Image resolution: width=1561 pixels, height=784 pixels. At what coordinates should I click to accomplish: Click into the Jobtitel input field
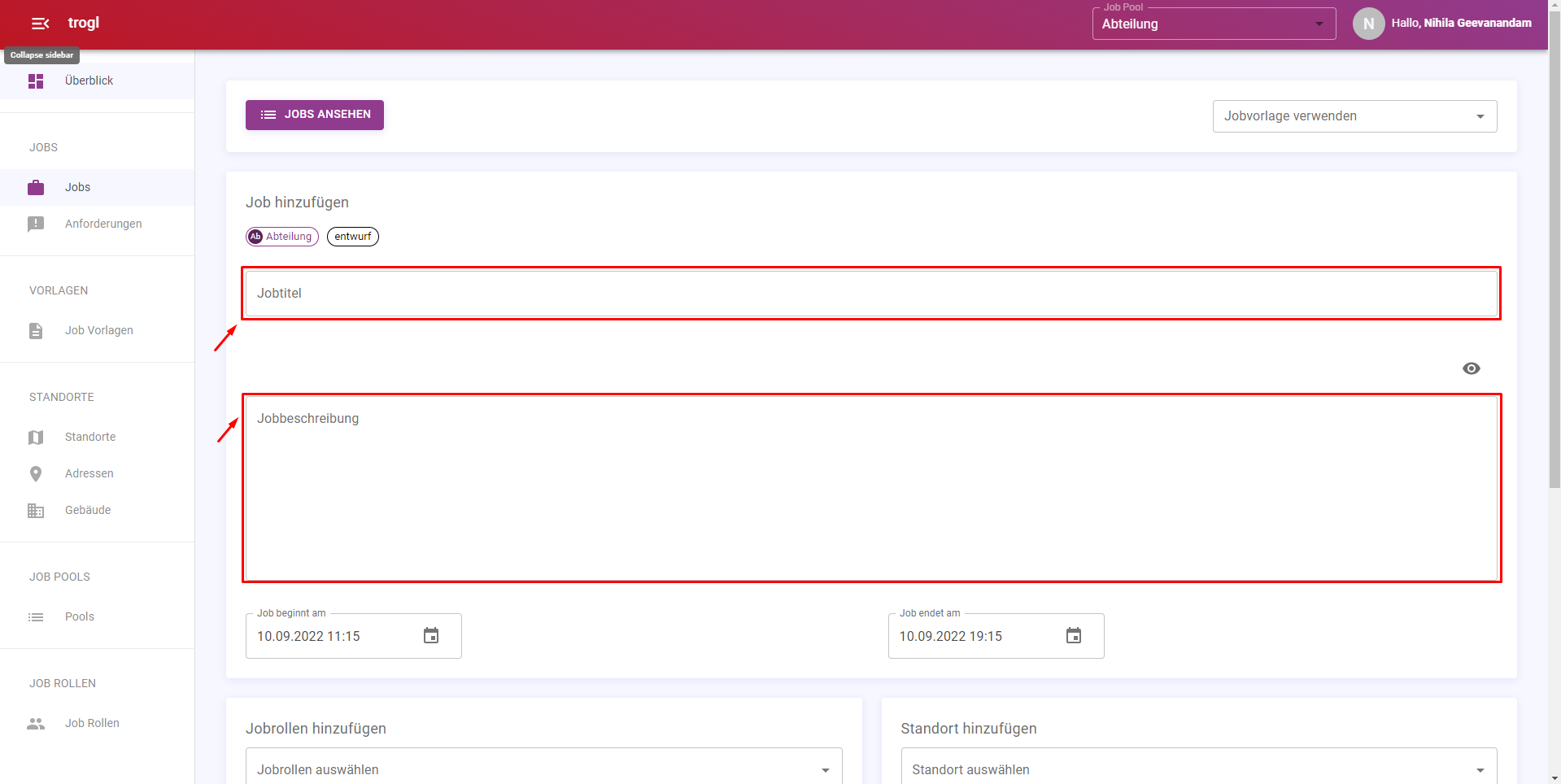(870, 294)
